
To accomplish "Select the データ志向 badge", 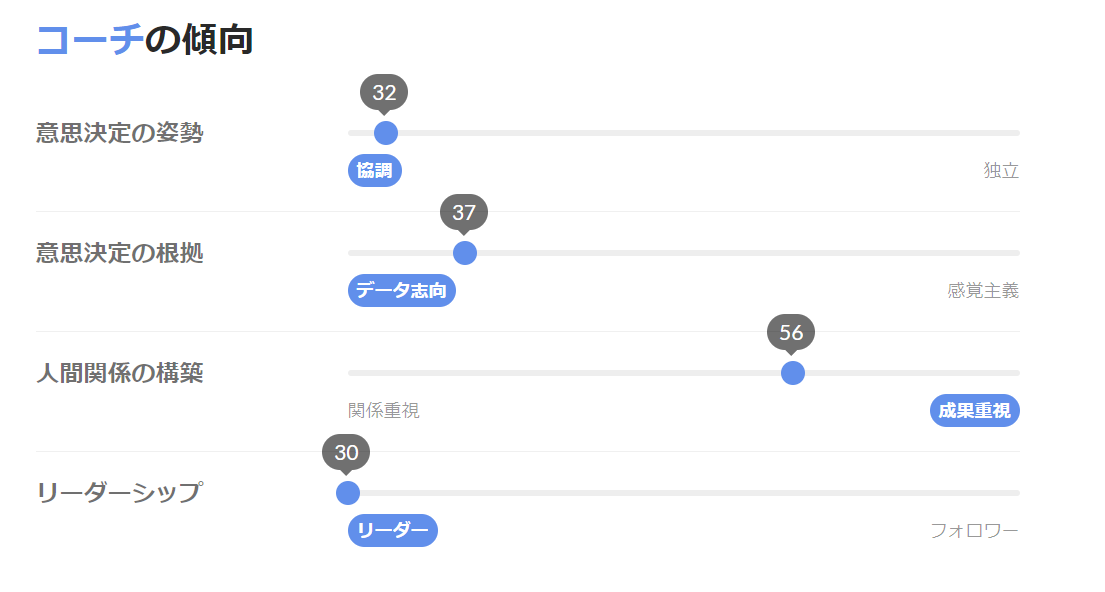I will coord(402,290).
